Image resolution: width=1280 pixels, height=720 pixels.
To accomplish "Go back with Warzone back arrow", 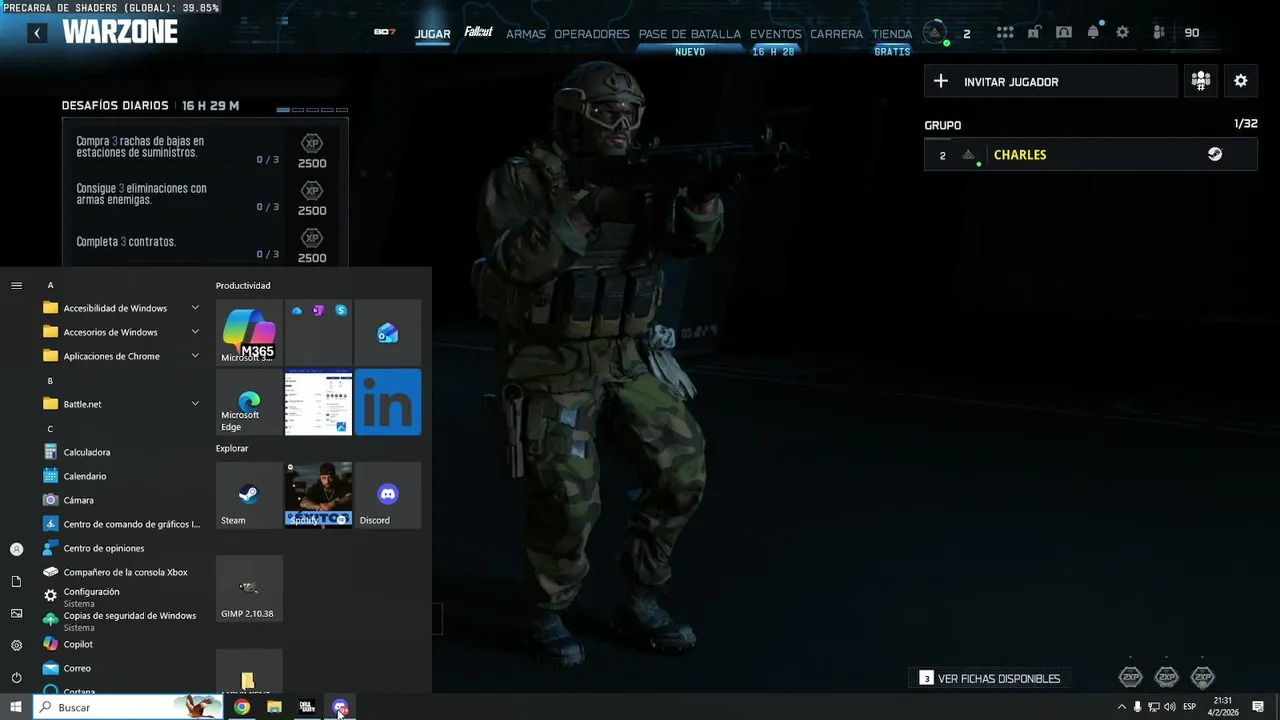I will (x=37, y=33).
